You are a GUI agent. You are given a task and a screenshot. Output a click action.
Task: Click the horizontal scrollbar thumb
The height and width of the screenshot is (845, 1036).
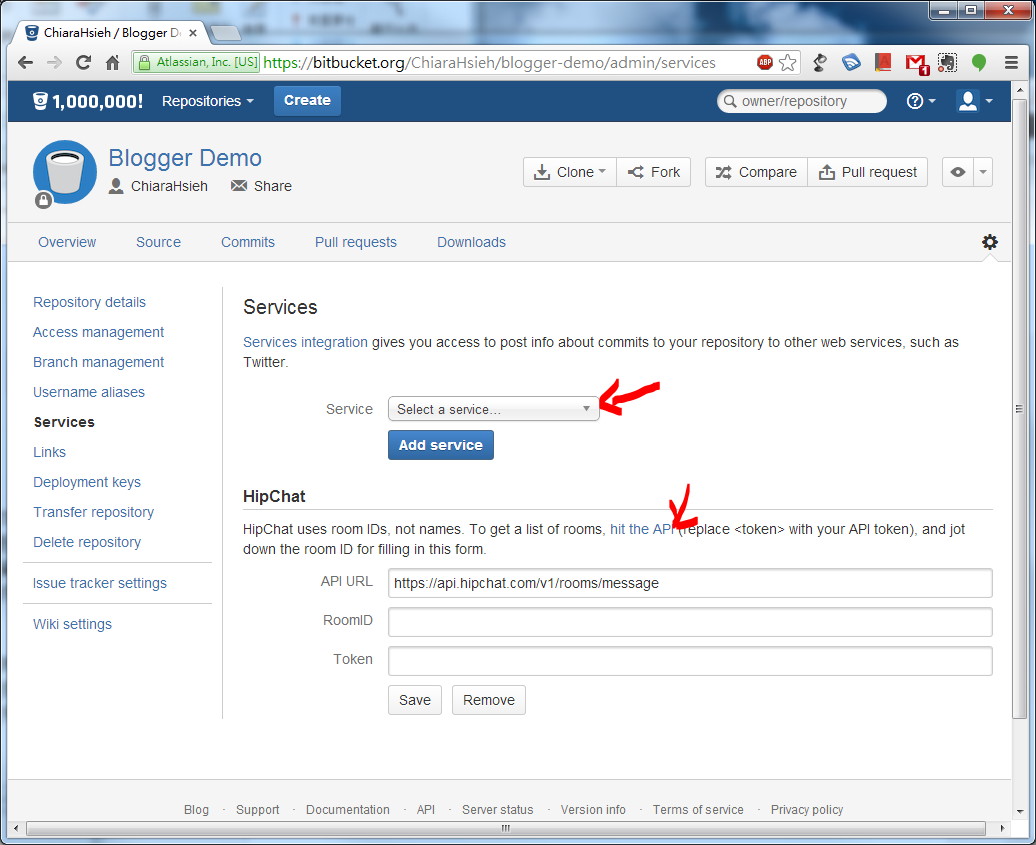pyautogui.click(x=505, y=828)
